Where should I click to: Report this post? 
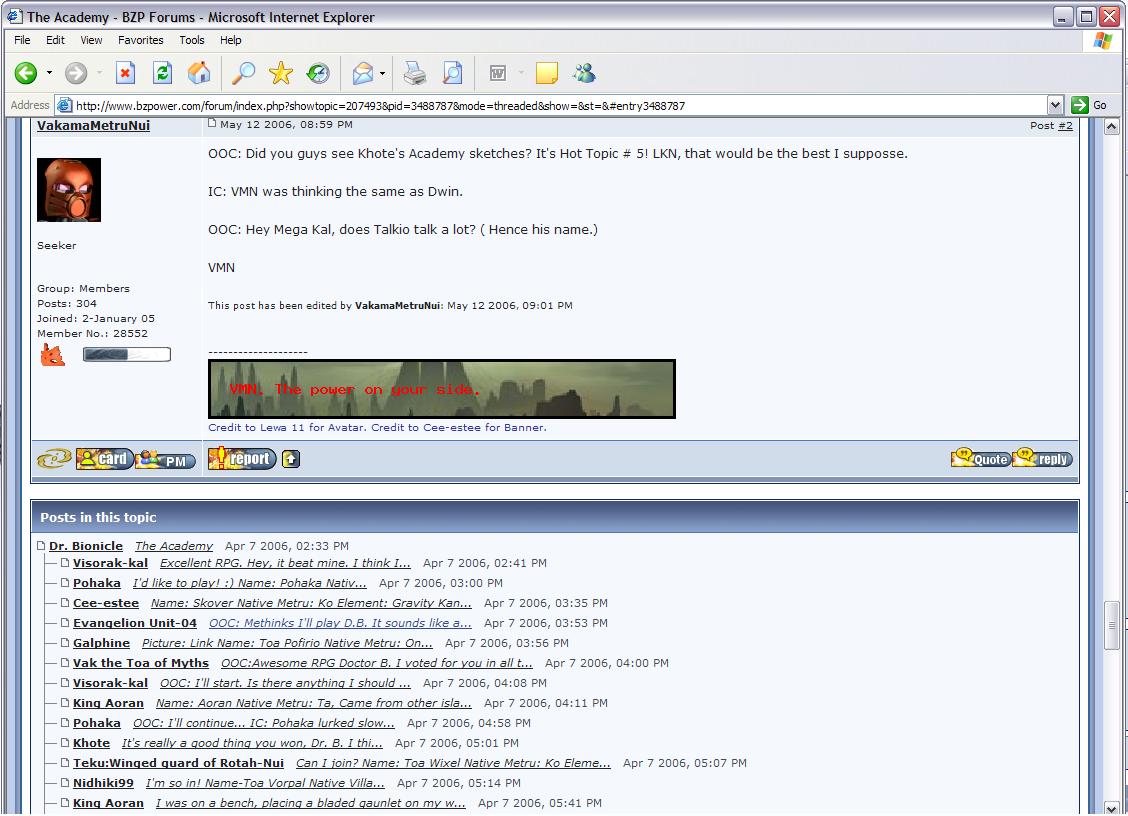point(242,458)
